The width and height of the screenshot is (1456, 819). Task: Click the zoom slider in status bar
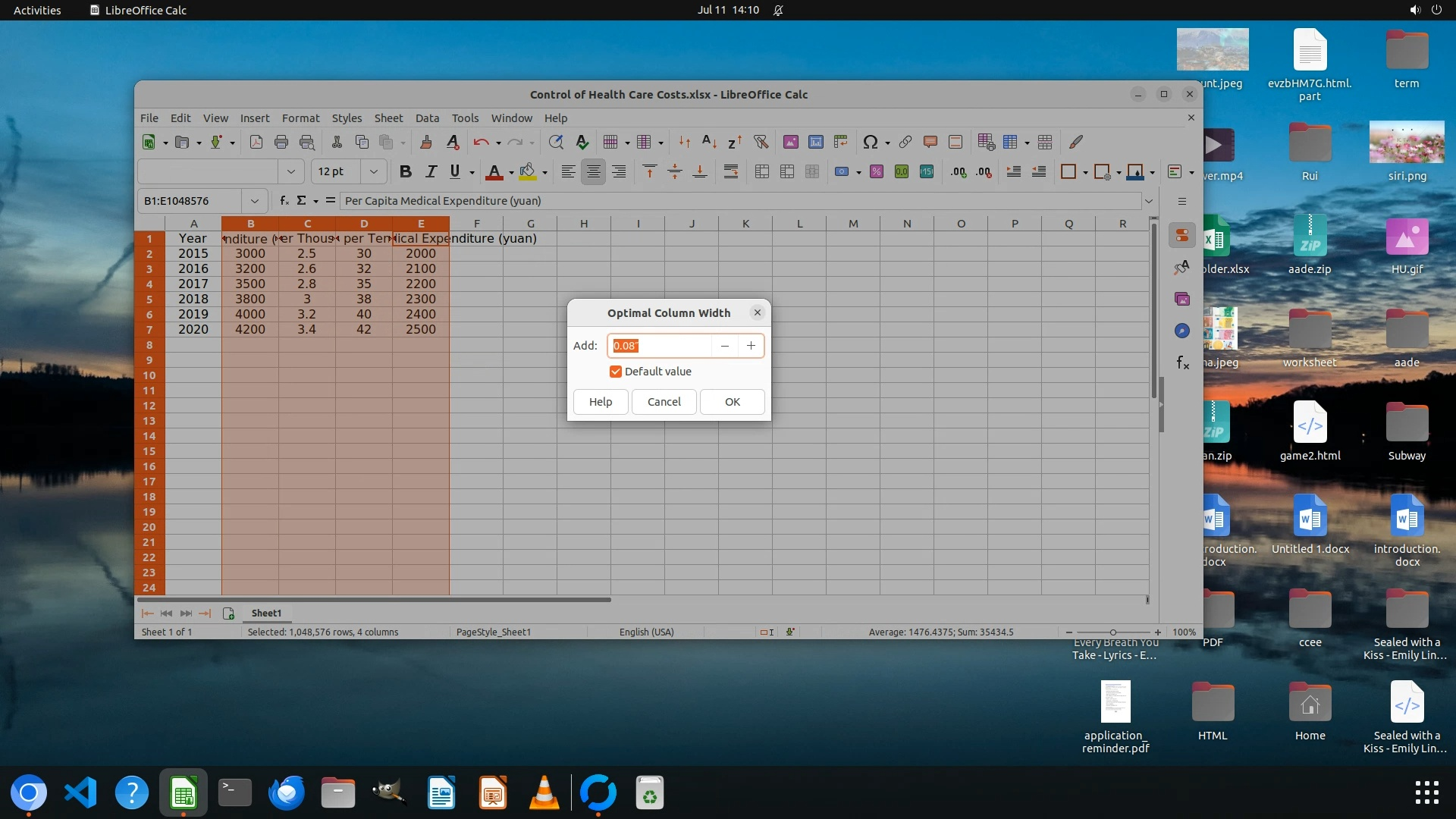pos(1112,632)
